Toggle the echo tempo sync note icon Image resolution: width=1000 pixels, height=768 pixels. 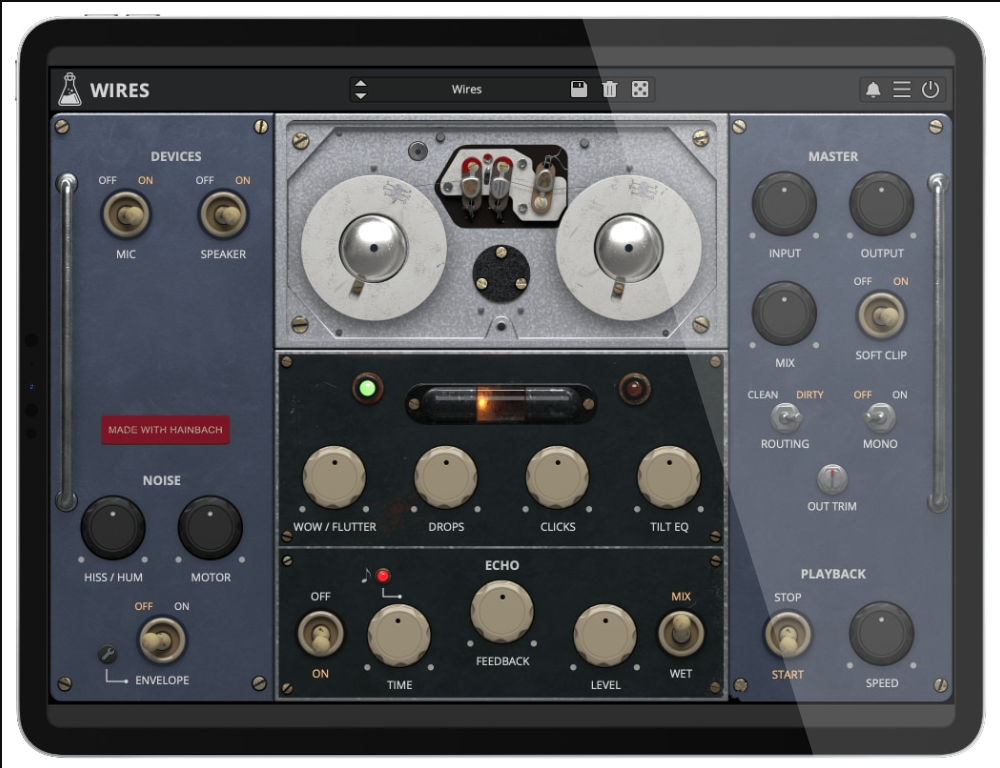click(366, 575)
